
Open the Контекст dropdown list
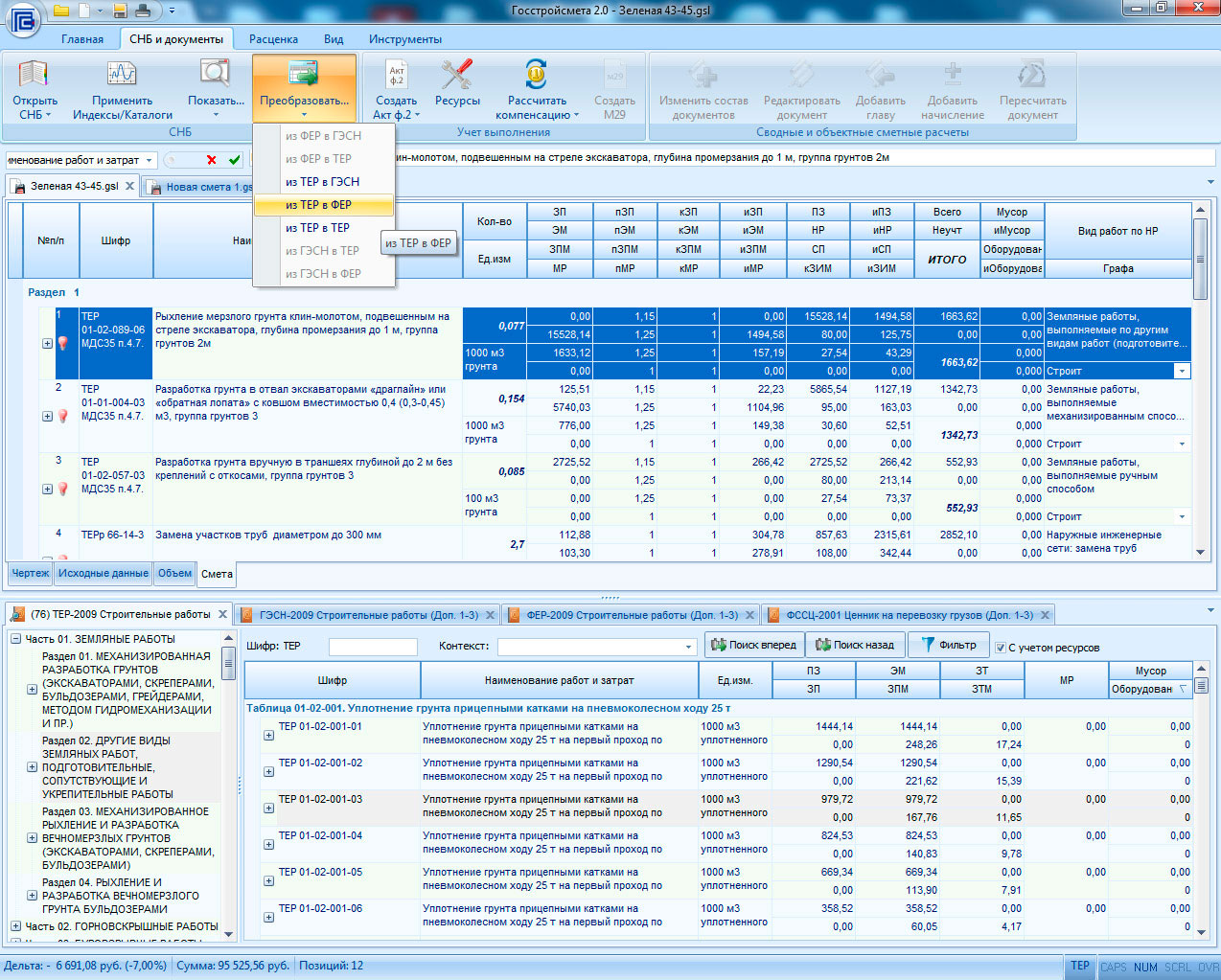(688, 648)
